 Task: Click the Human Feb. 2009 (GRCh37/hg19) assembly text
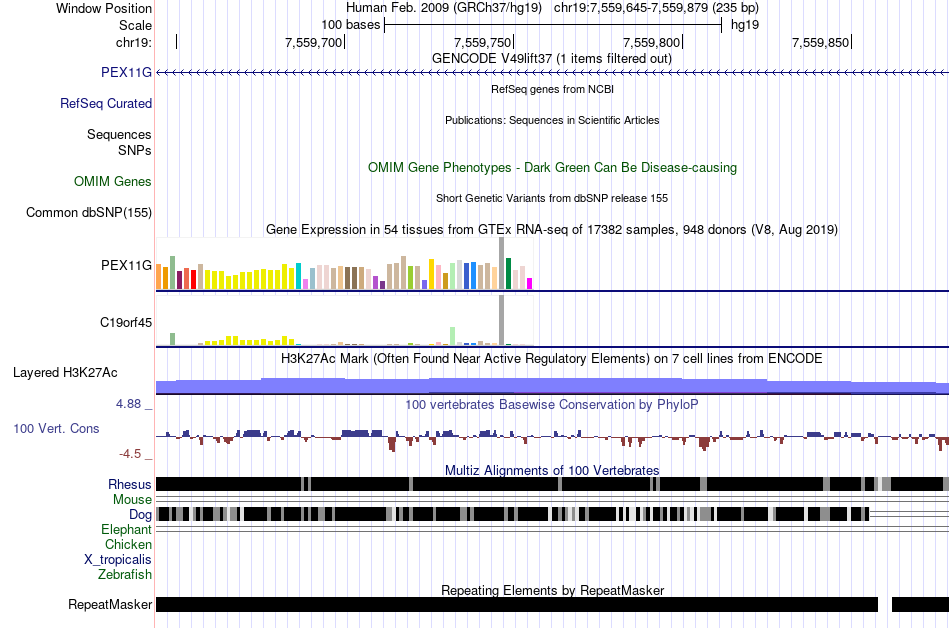point(443,8)
